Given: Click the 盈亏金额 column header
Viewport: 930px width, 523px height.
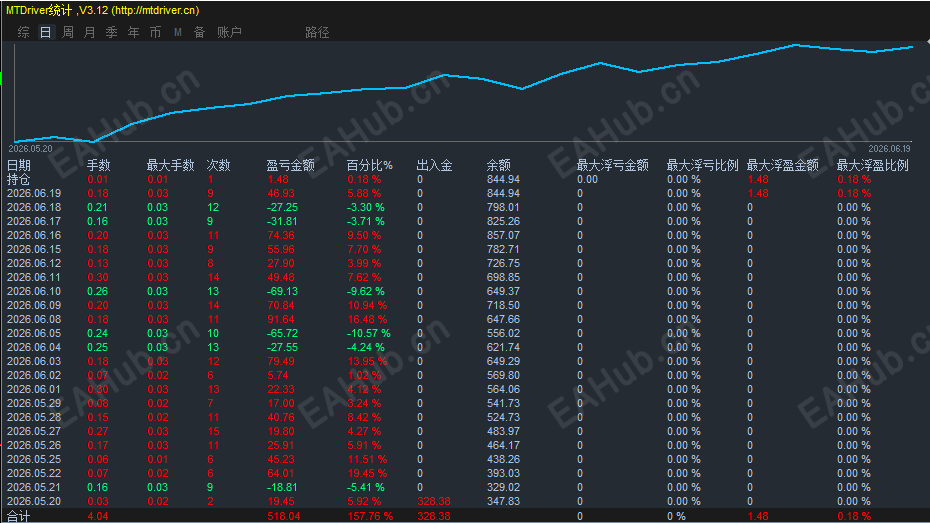Looking at the screenshot, I should pyautogui.click(x=290, y=165).
